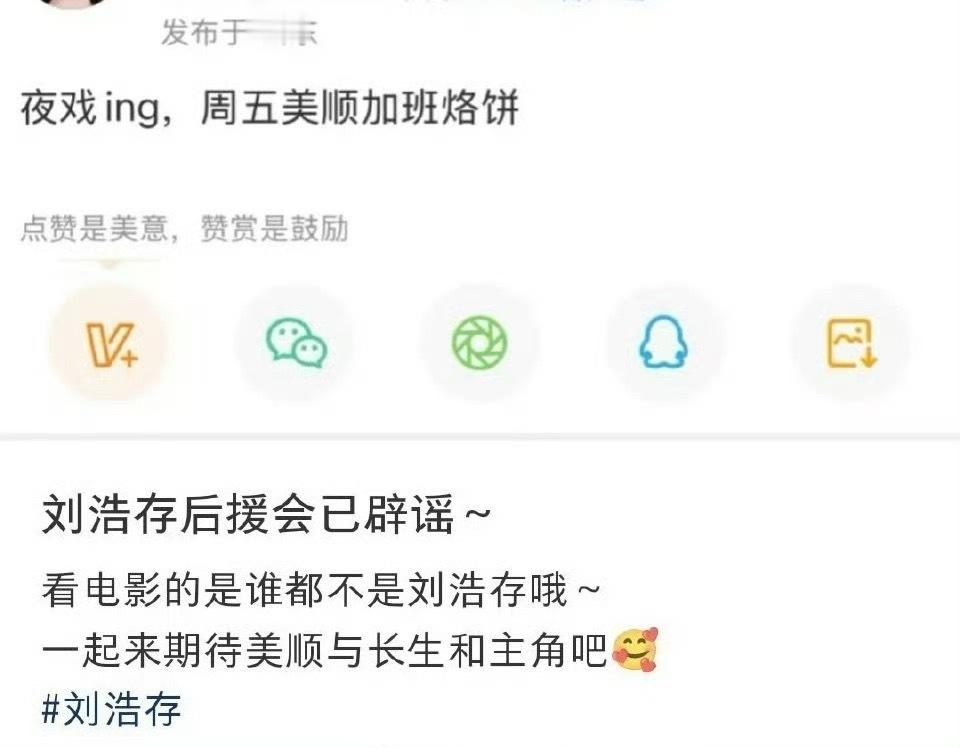
Task: Click the hugging face emoji
Action: tap(635, 649)
